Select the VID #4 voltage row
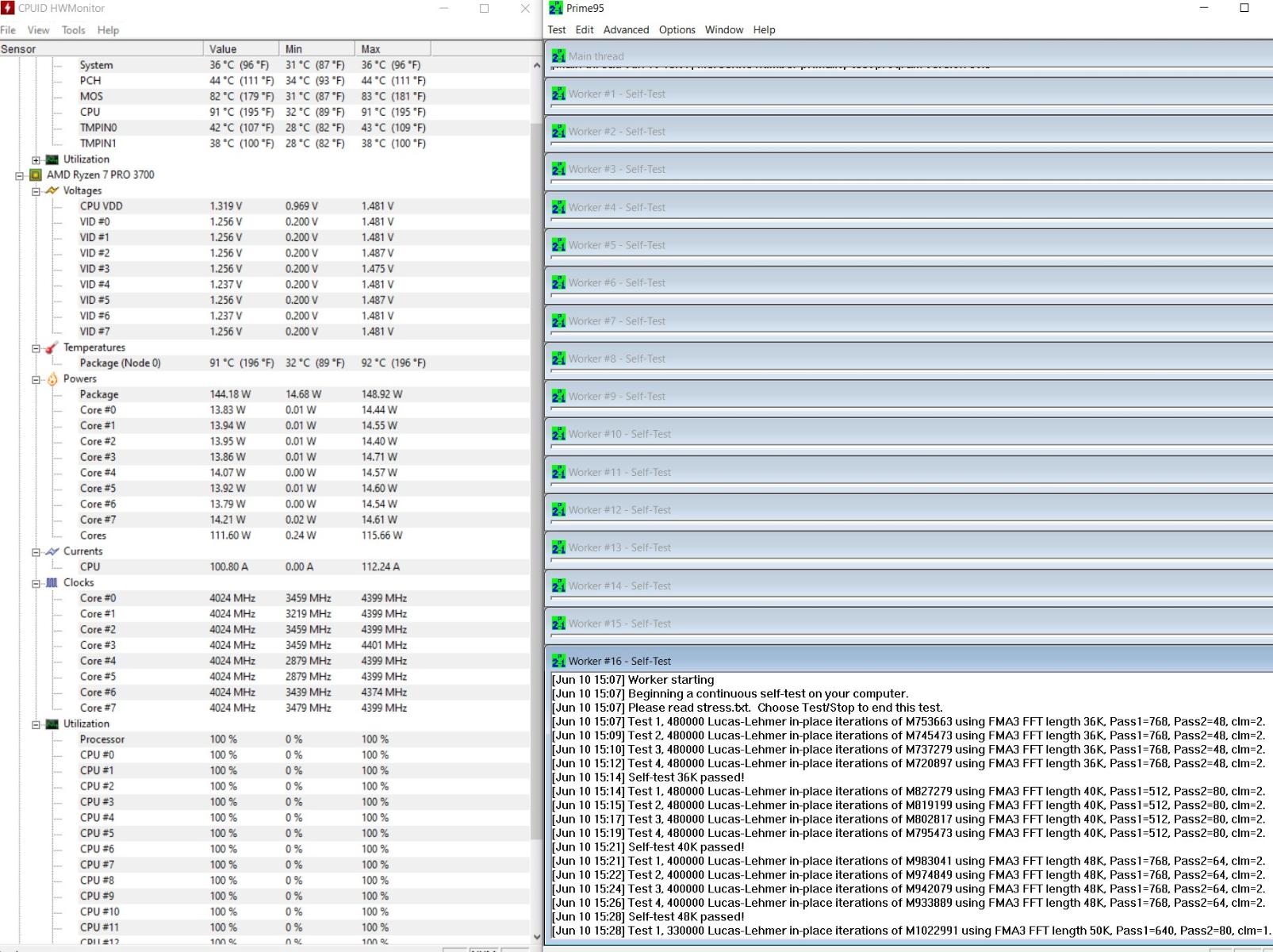The image size is (1273, 952). pyautogui.click(x=265, y=285)
